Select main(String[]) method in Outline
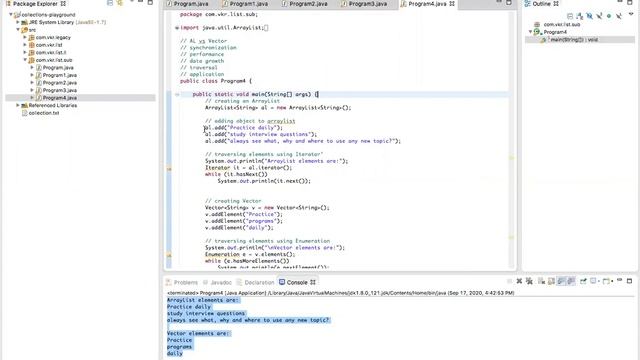Image resolution: width=640 pixels, height=360 pixels. pyautogui.click(x=574, y=40)
